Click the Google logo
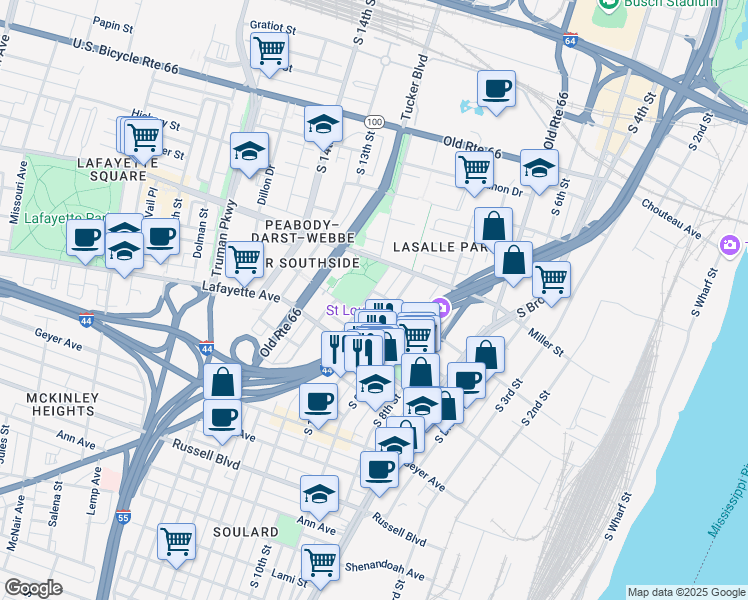 (33, 588)
